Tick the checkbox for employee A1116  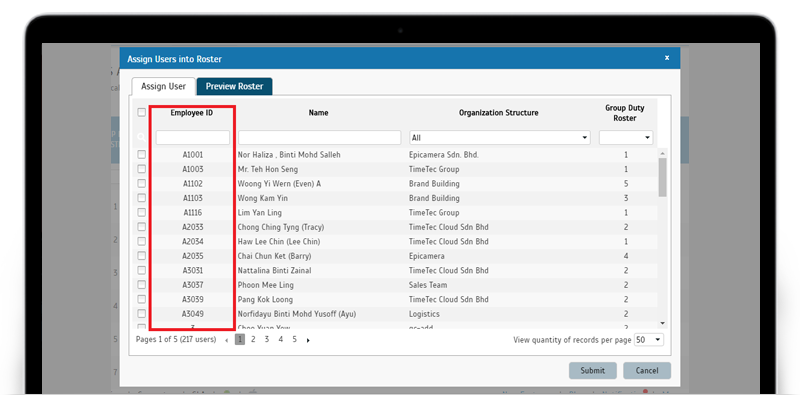tap(141, 212)
